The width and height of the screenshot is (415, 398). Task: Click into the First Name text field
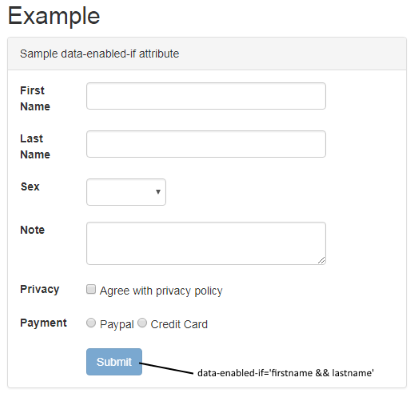pos(206,96)
